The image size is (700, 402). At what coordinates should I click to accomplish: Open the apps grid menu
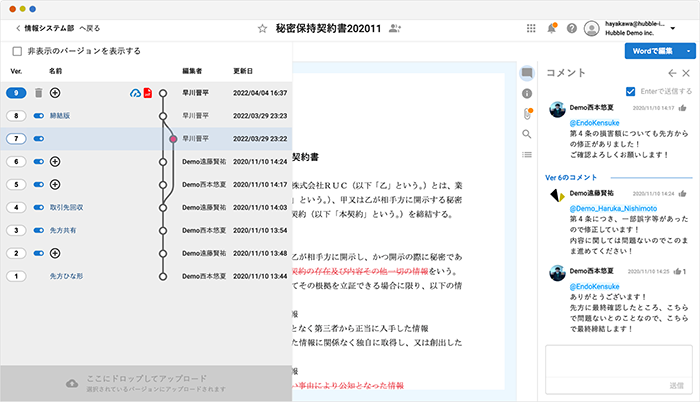(529, 29)
